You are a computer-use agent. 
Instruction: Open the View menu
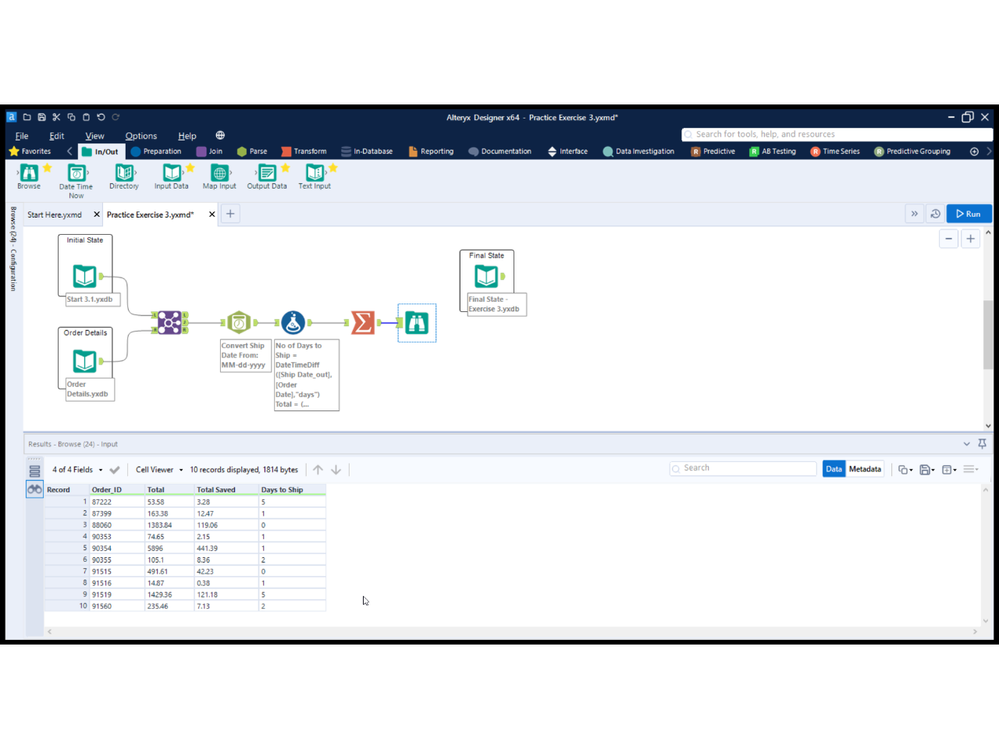click(94, 136)
